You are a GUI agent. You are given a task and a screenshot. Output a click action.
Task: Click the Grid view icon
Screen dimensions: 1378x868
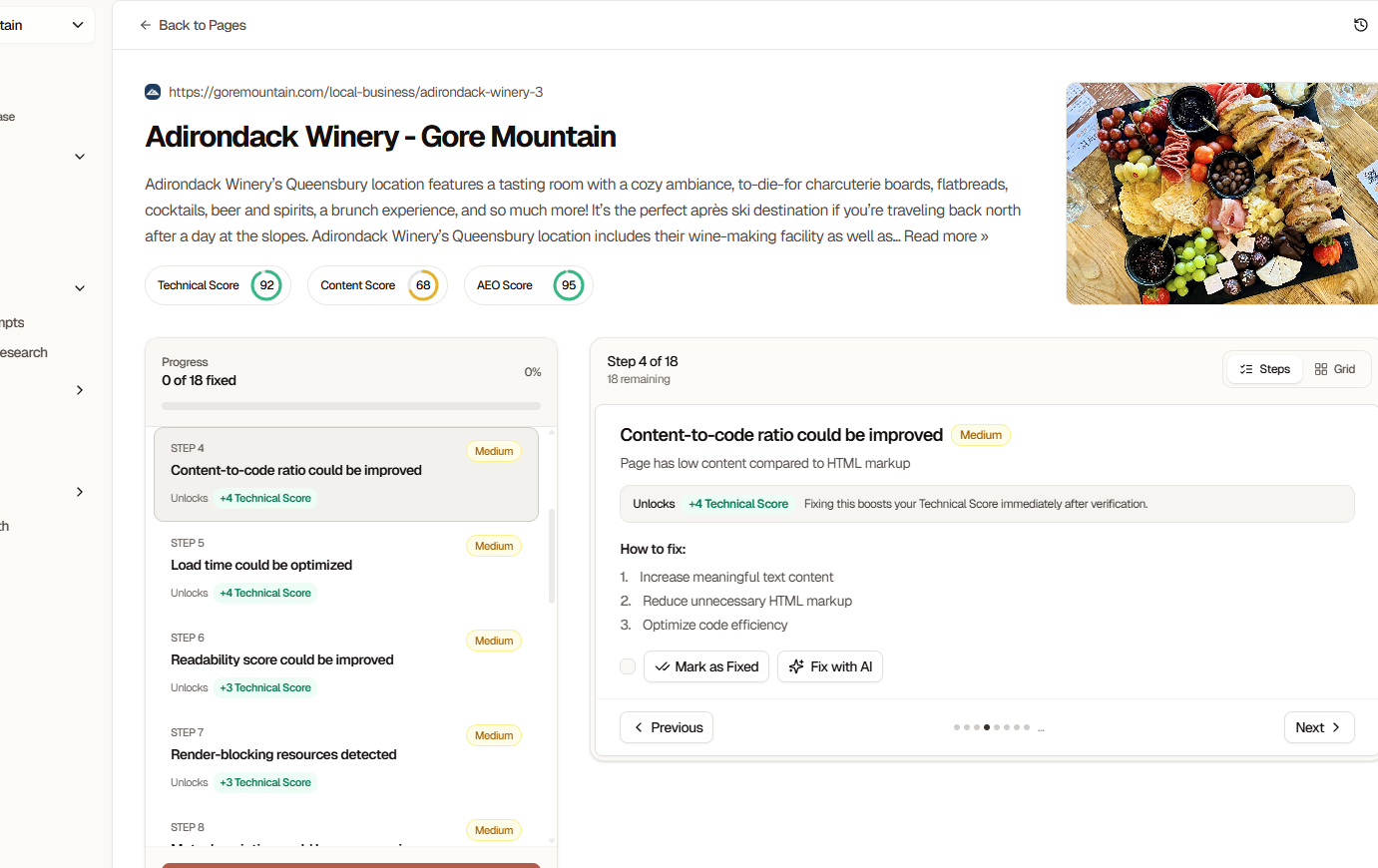tap(1321, 369)
